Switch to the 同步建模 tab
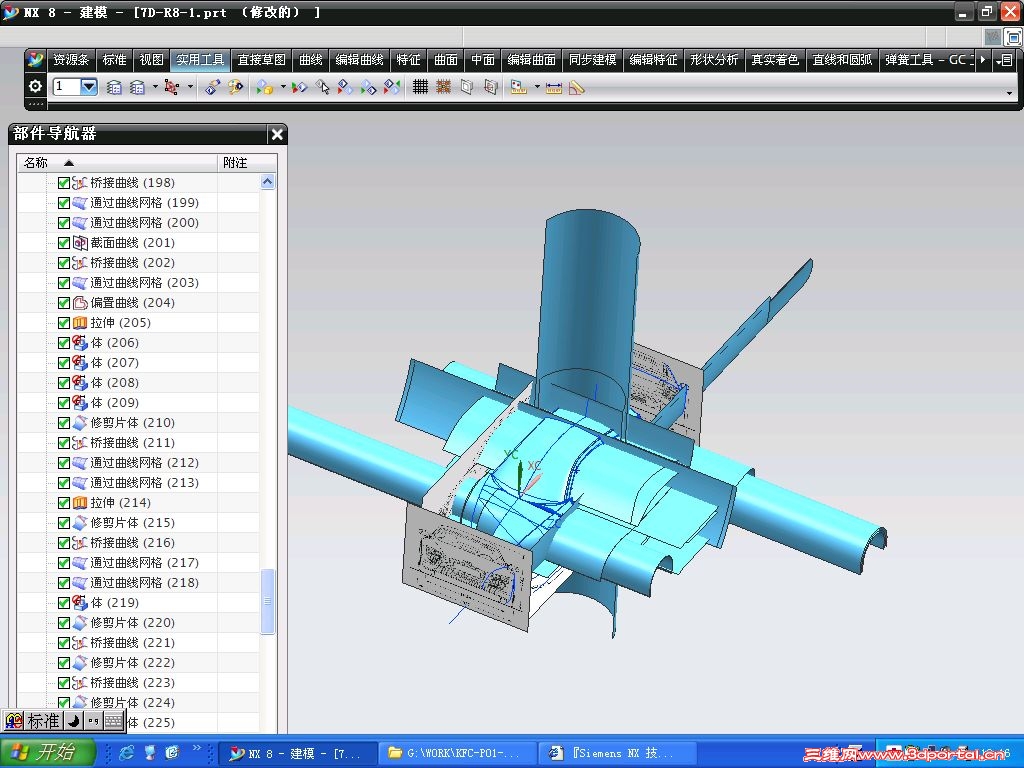 coord(592,60)
